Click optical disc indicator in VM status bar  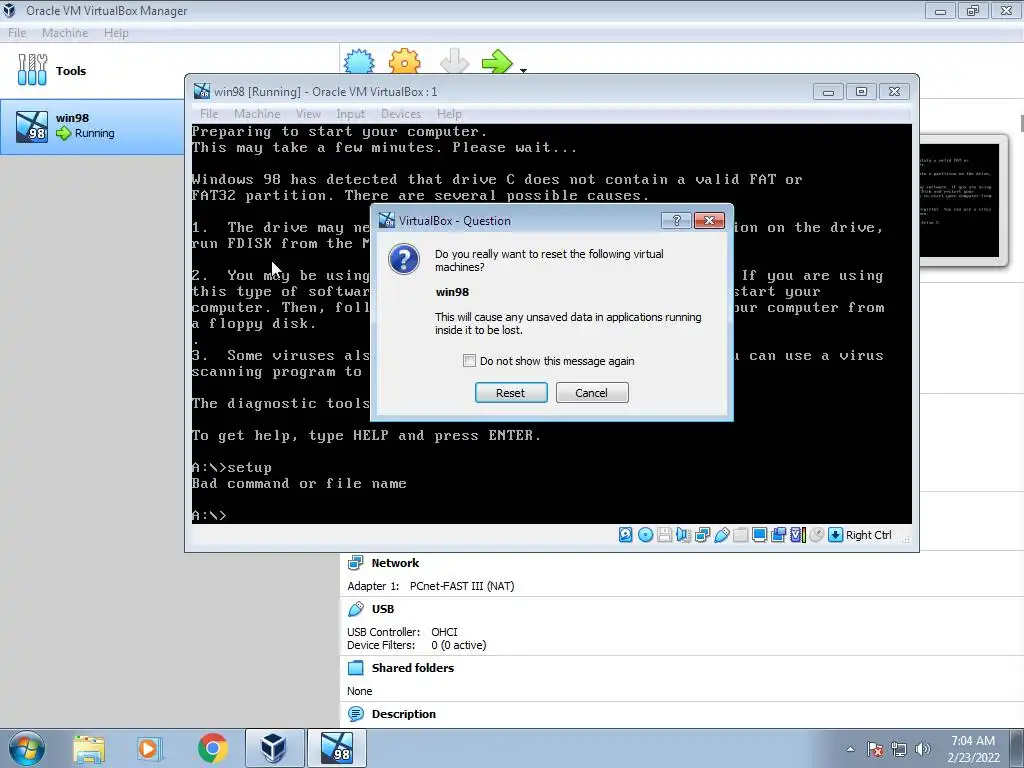(645, 535)
